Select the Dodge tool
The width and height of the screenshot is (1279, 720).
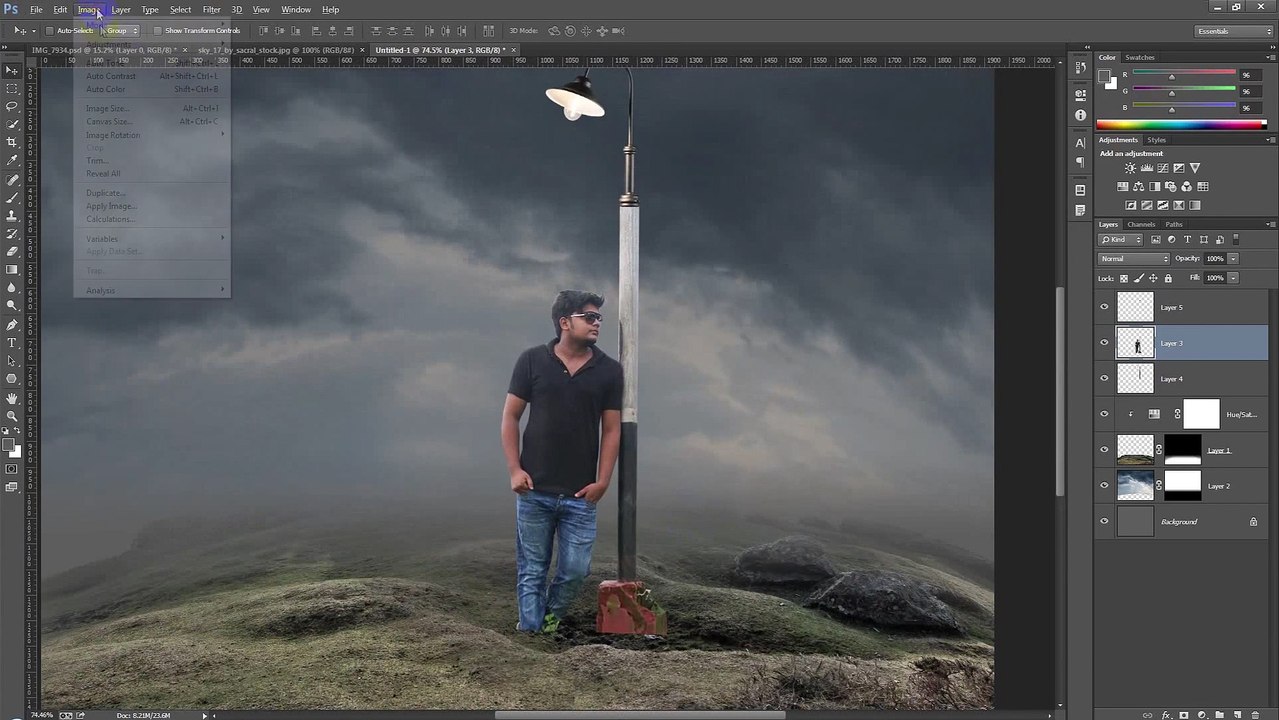[x=12, y=306]
